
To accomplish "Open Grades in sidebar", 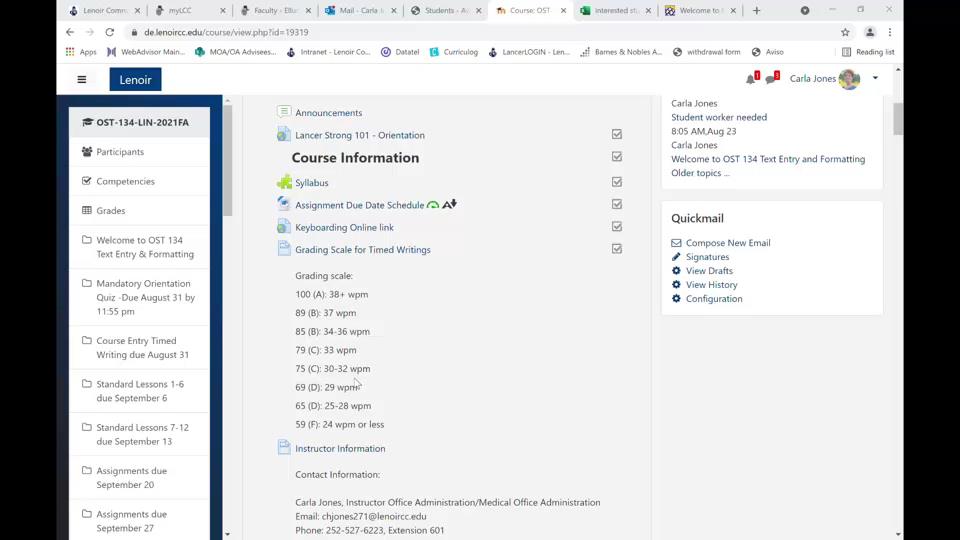I will click(140, 211).
